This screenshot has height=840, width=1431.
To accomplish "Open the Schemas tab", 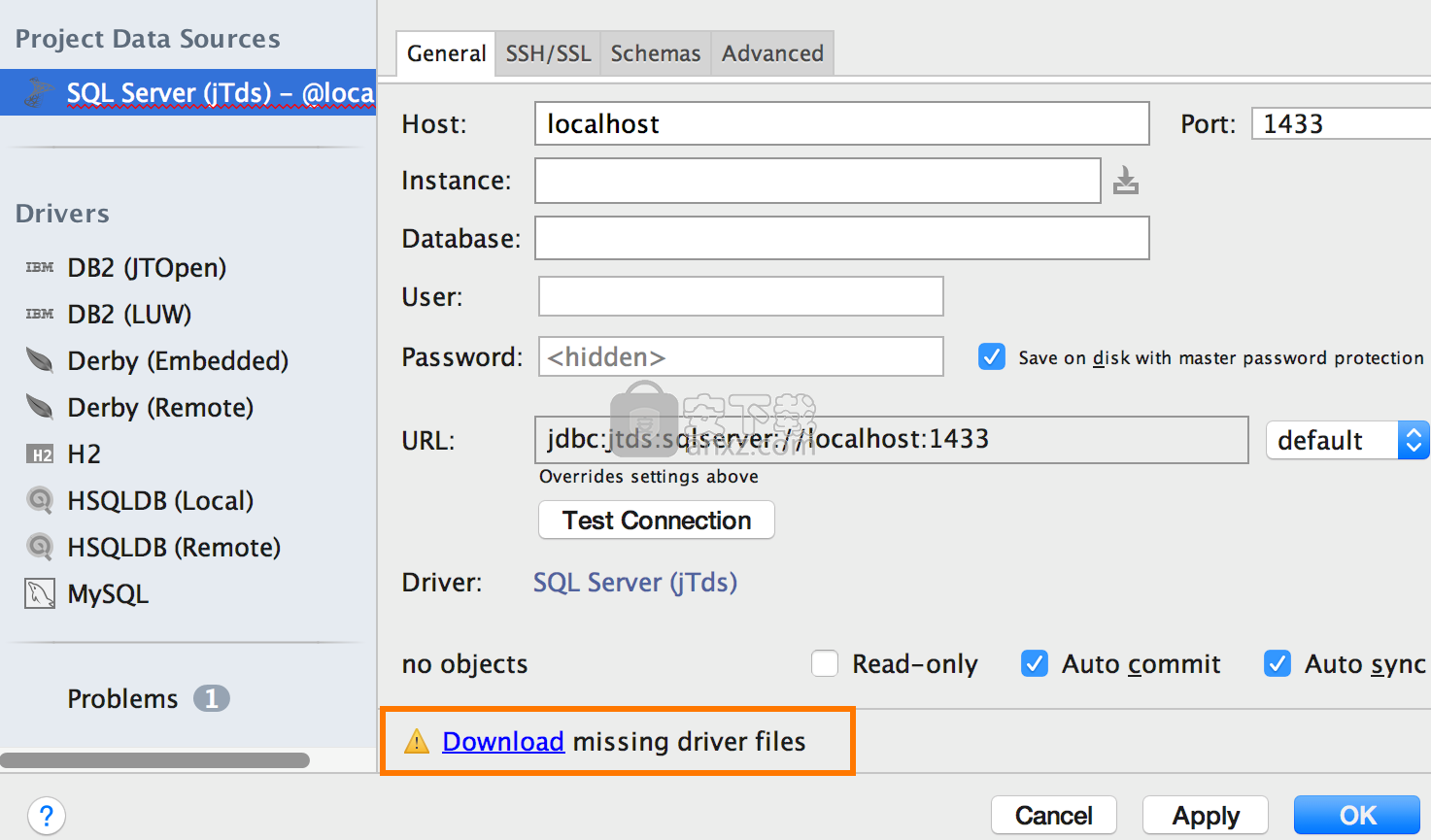I will pyautogui.click(x=656, y=53).
